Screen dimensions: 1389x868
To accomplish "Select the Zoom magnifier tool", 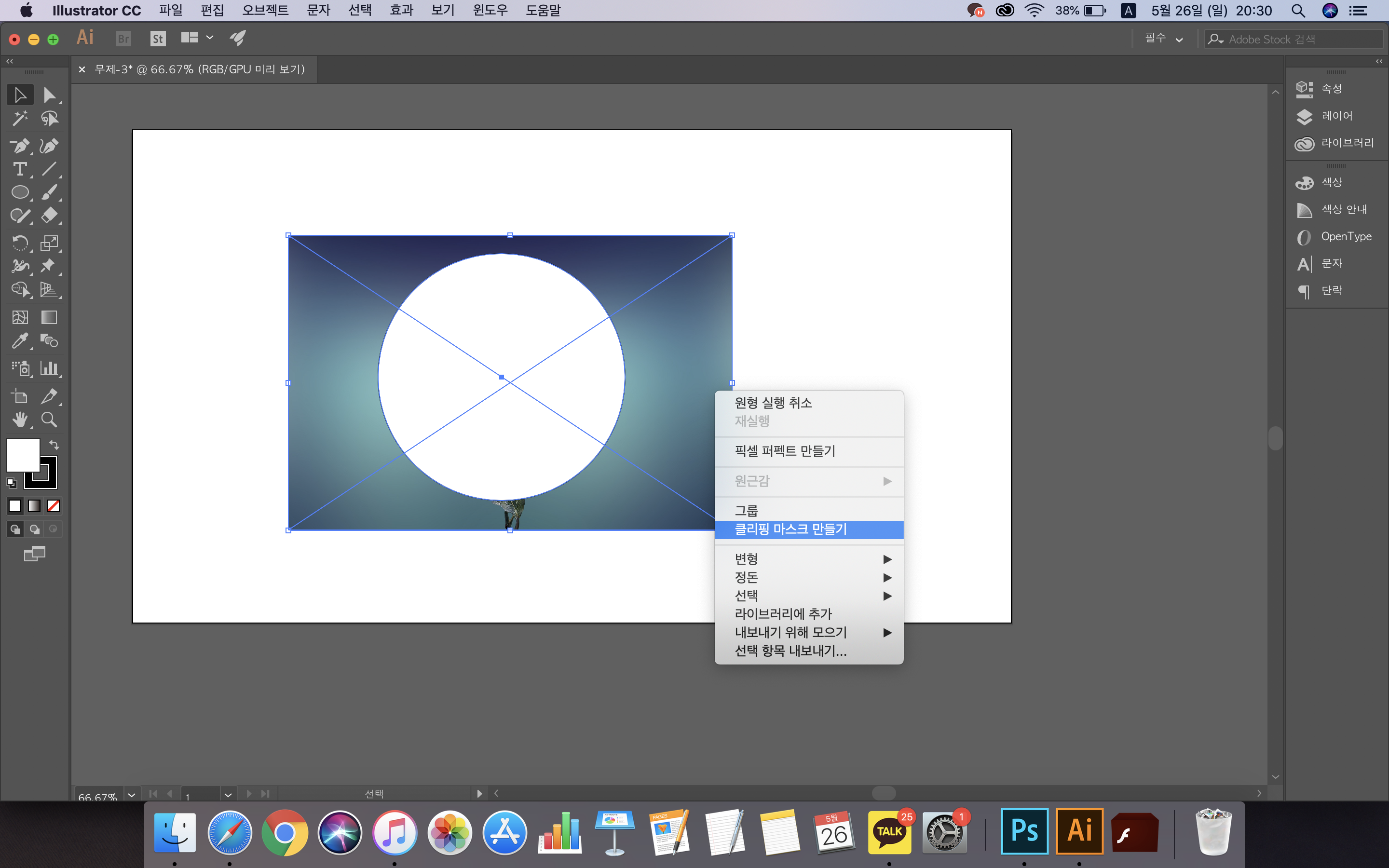I will (49, 420).
